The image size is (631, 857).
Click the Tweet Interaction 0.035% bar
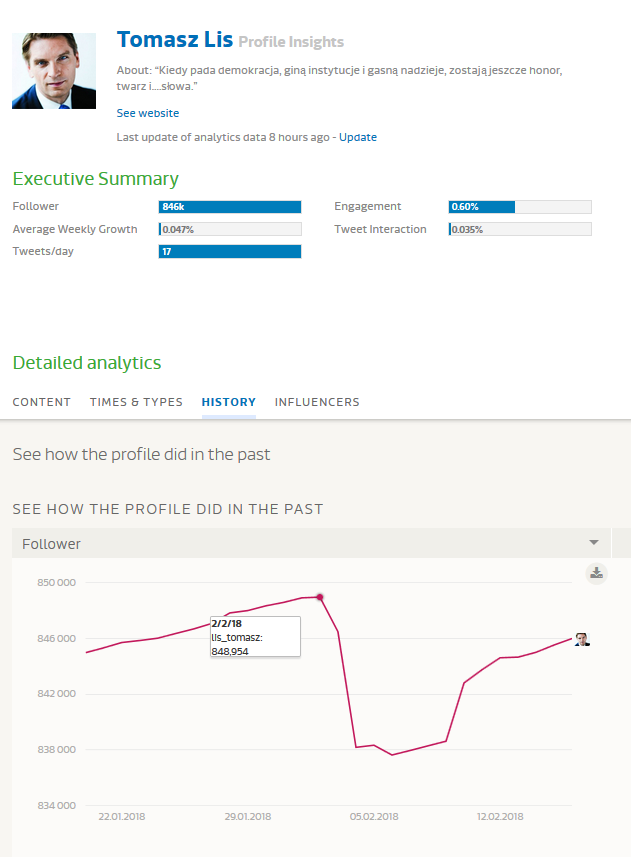click(520, 229)
